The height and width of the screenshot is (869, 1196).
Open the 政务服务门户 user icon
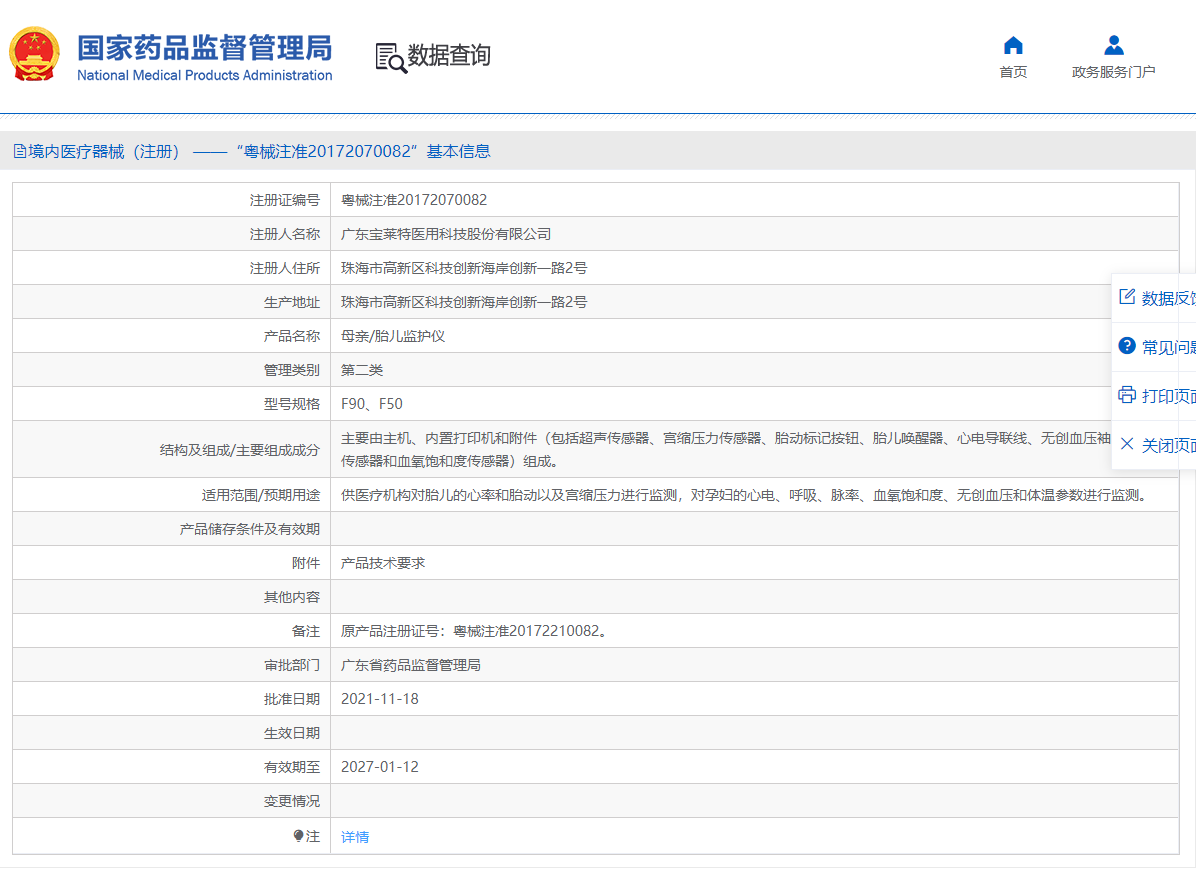point(1114,46)
